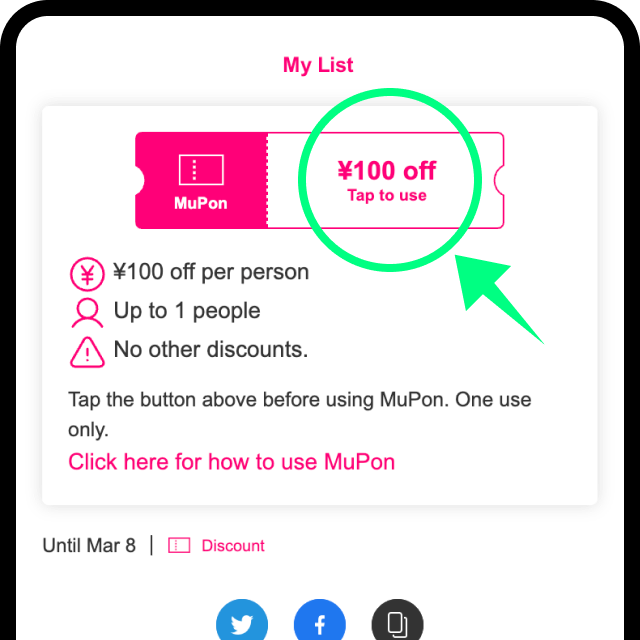Viewport: 640px width, 640px height.
Task: Click the warning triangle icon
Action: tap(87, 352)
